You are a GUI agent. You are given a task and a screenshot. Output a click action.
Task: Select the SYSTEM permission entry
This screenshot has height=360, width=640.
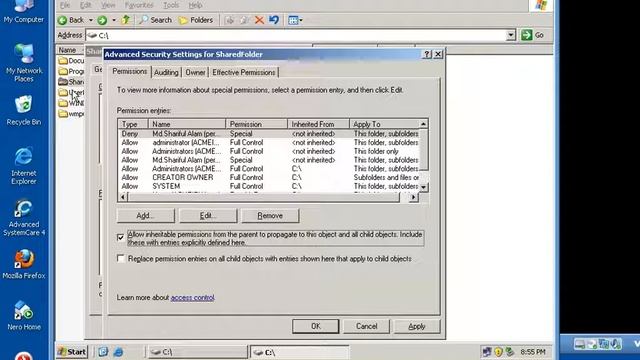pos(269,186)
